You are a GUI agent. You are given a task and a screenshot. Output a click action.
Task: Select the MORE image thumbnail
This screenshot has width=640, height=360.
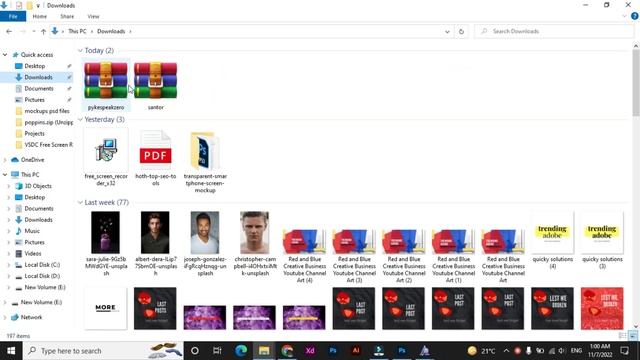[106, 308]
